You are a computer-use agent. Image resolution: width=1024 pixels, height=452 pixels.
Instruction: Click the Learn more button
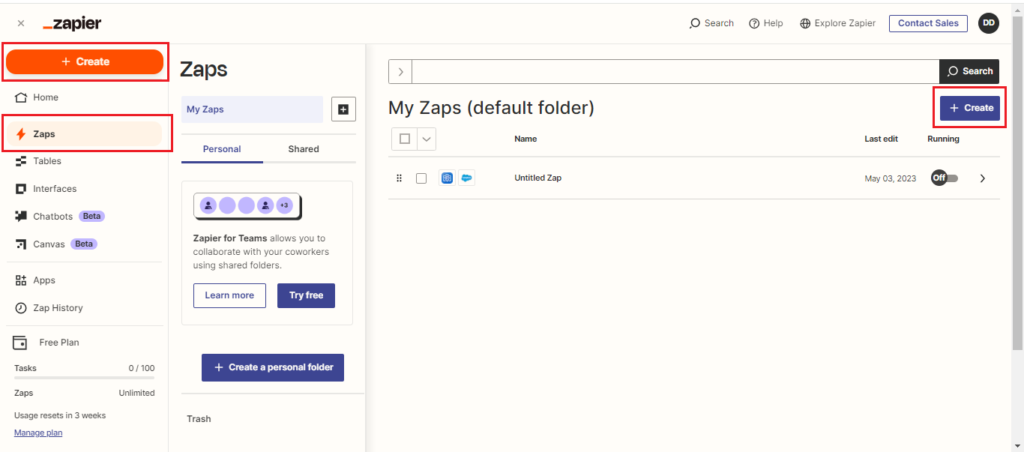coord(229,295)
